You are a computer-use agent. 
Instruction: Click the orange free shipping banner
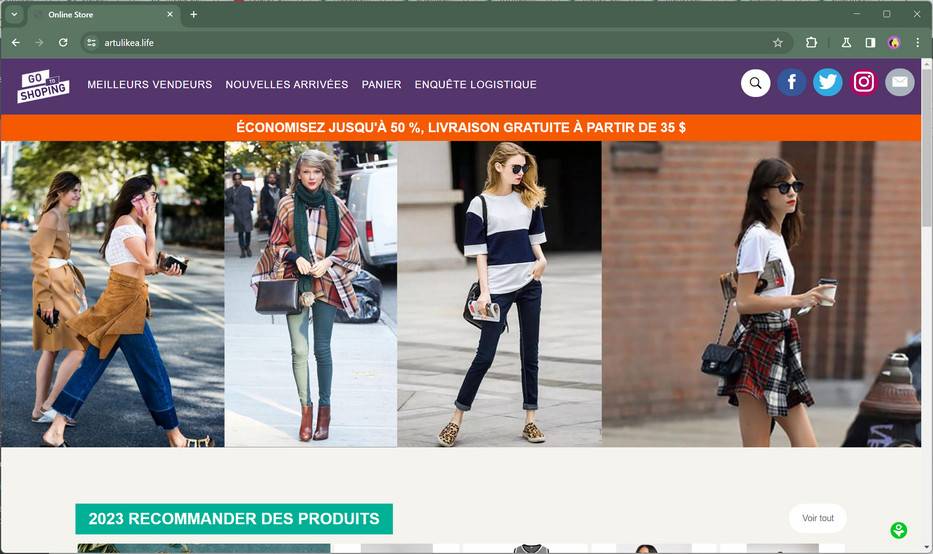[x=461, y=127]
